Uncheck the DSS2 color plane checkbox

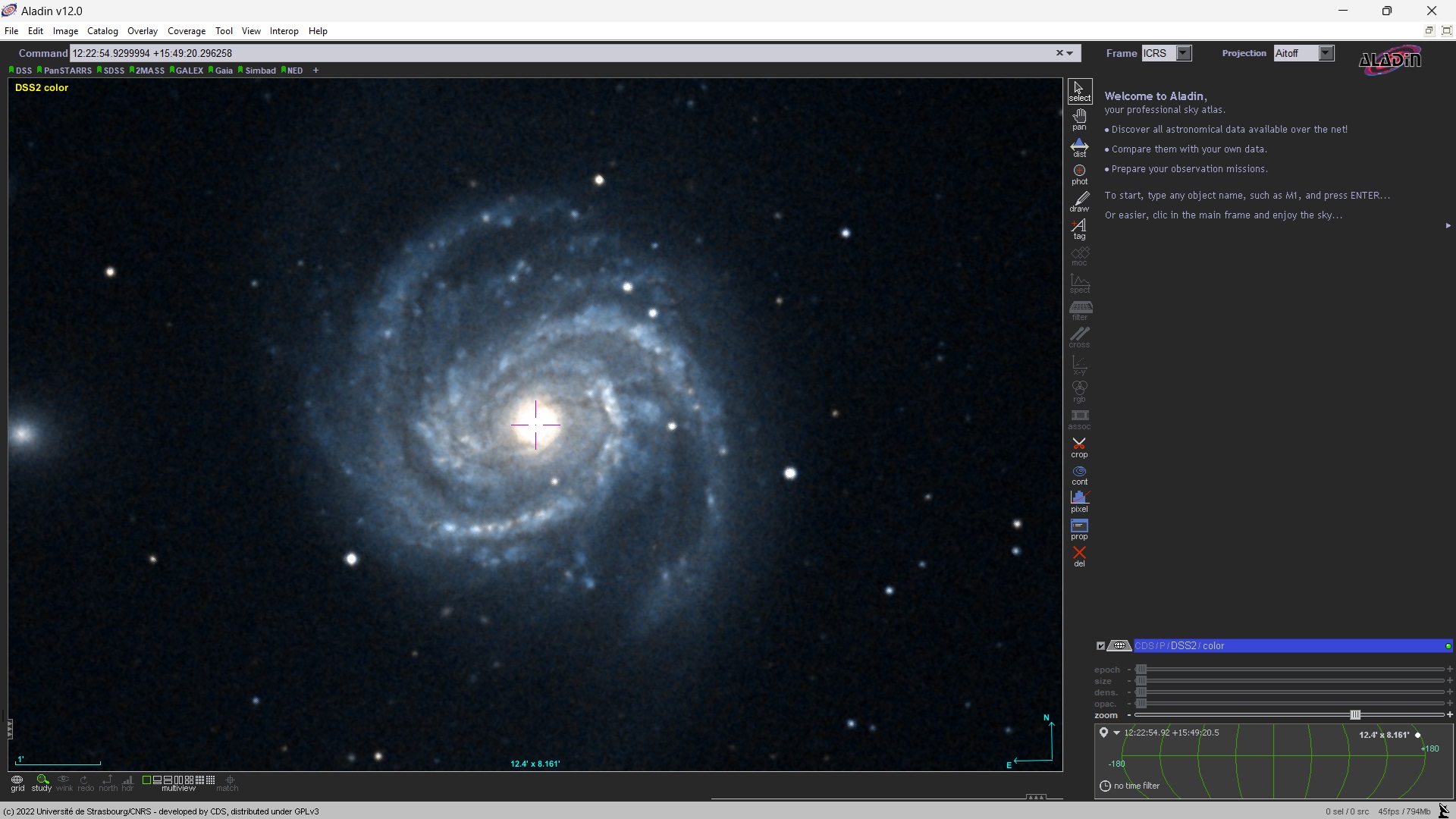point(1101,645)
